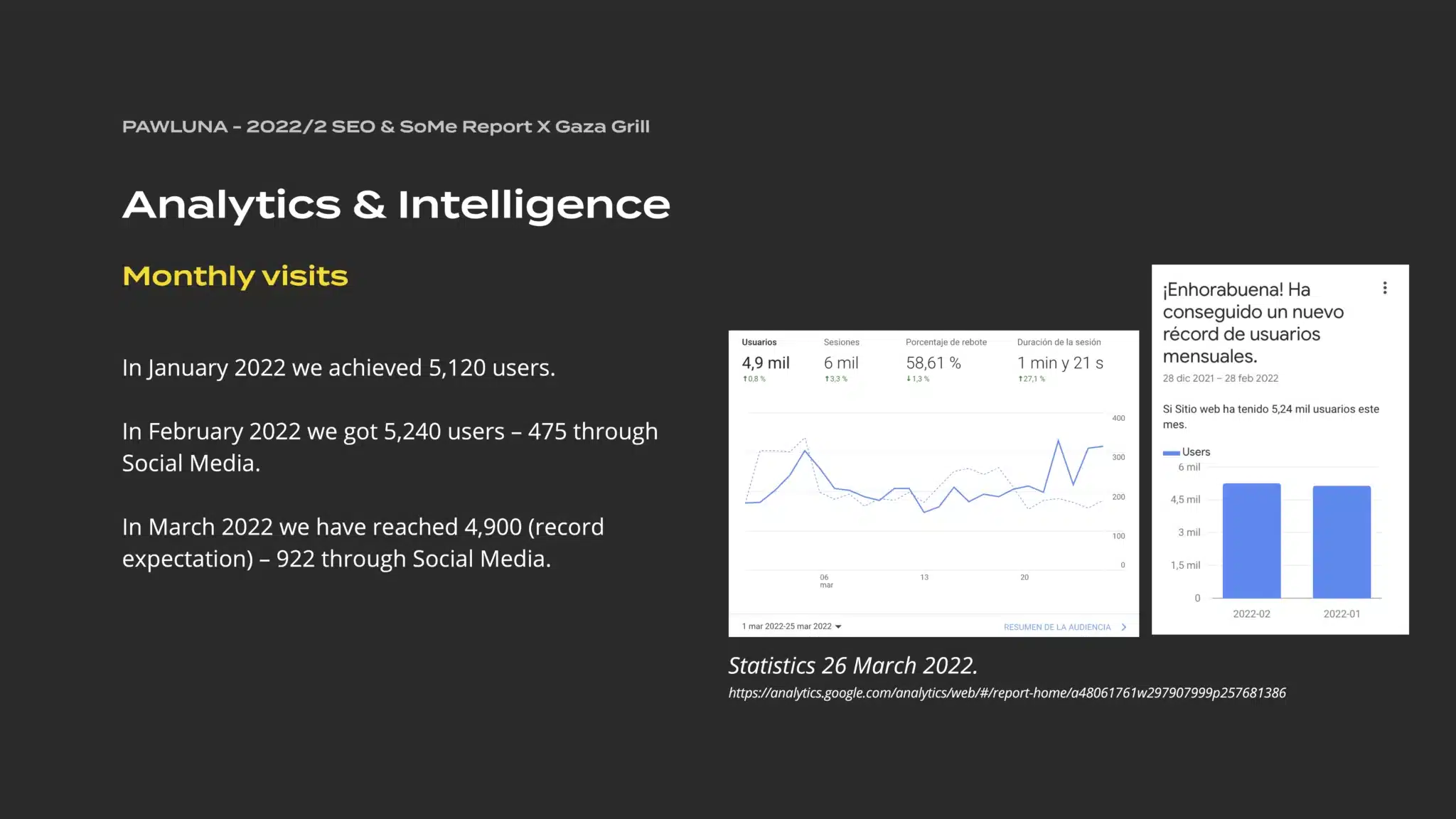
Task: Click the 06 mar axis label
Action: pyautogui.click(x=825, y=581)
